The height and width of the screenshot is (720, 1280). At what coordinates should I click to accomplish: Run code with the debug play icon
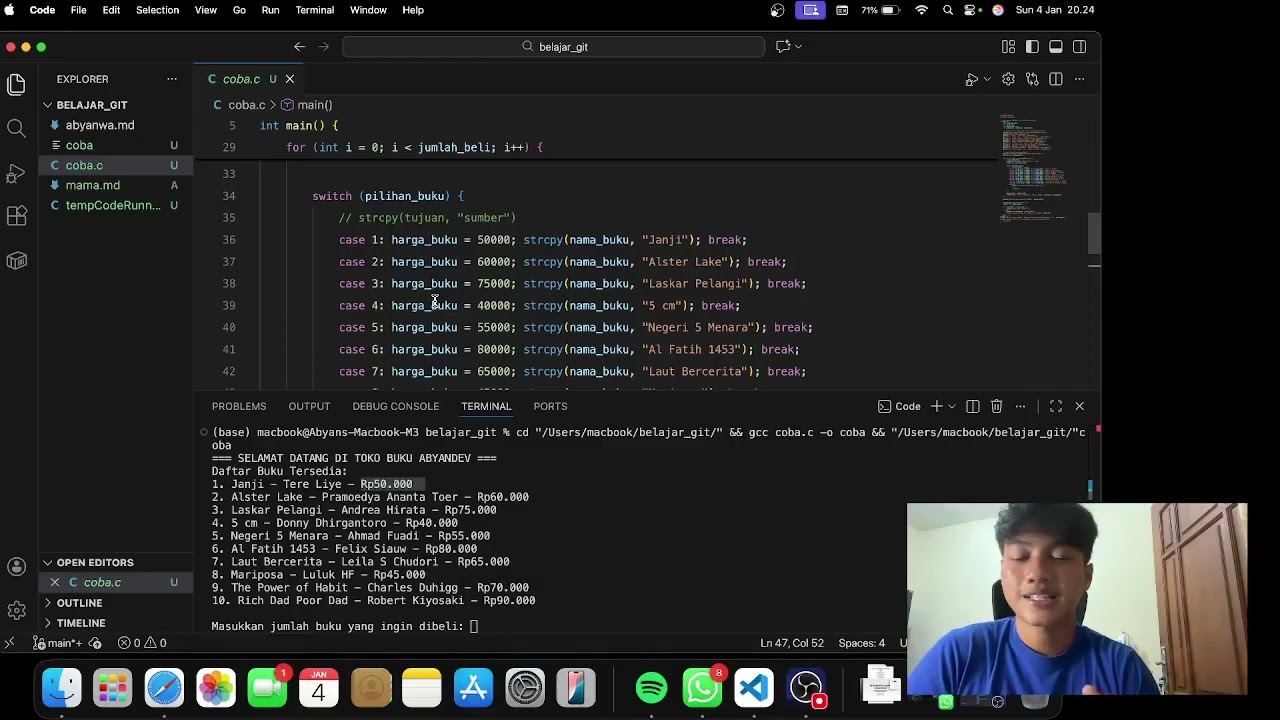pyautogui.click(x=971, y=79)
